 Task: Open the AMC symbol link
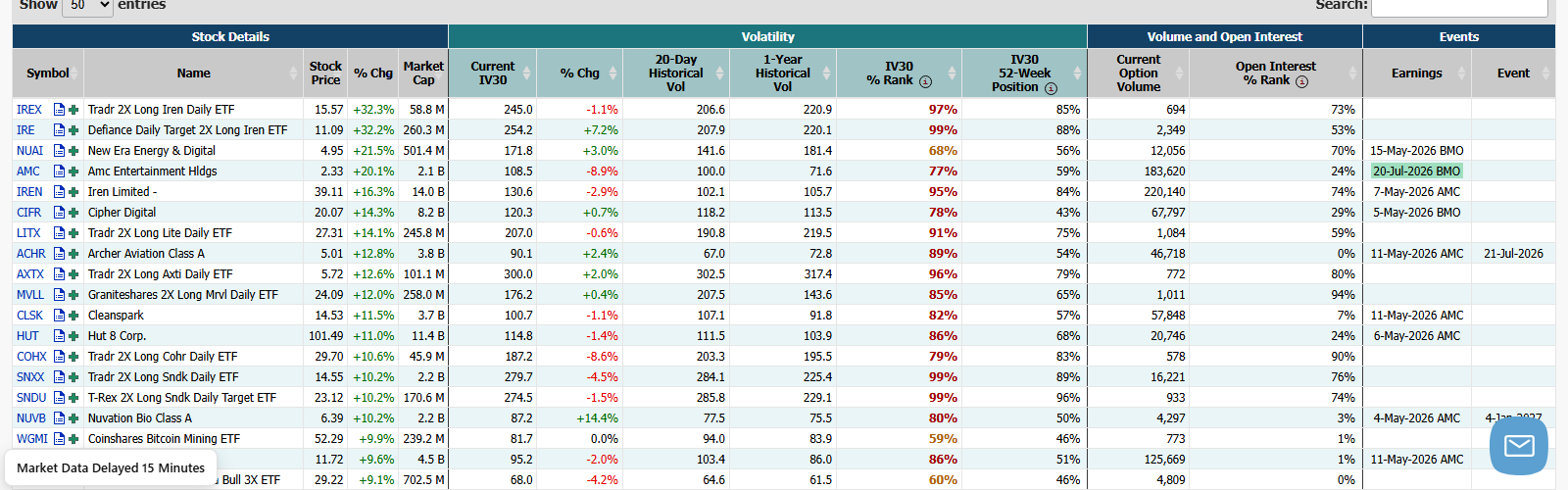click(28, 171)
